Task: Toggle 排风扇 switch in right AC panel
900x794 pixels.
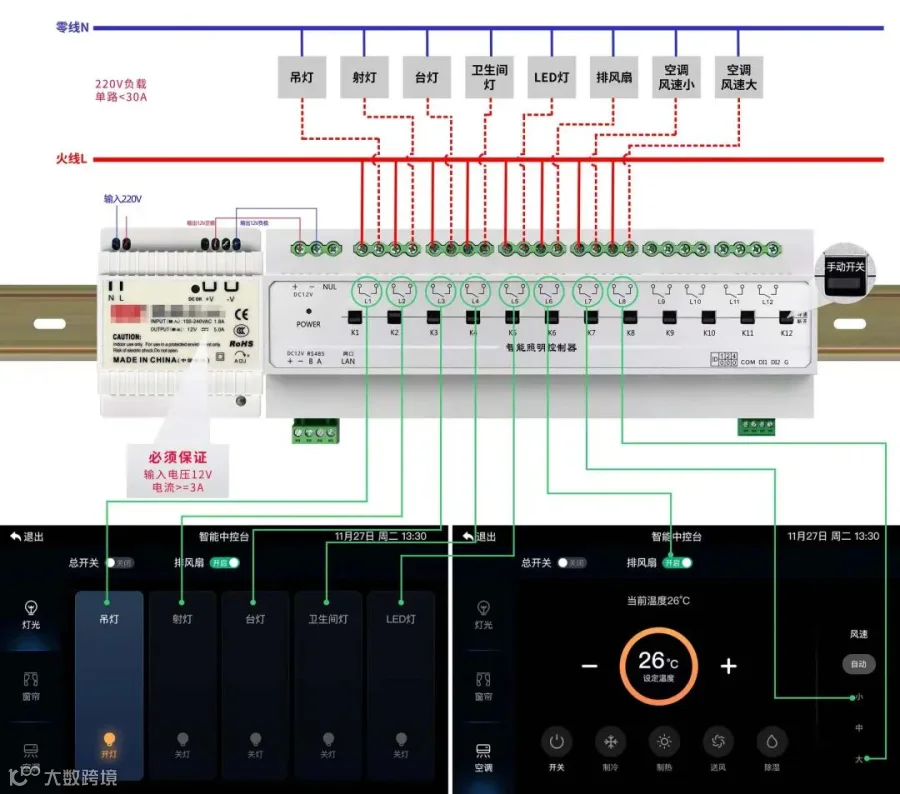Action: pyautogui.click(x=677, y=563)
